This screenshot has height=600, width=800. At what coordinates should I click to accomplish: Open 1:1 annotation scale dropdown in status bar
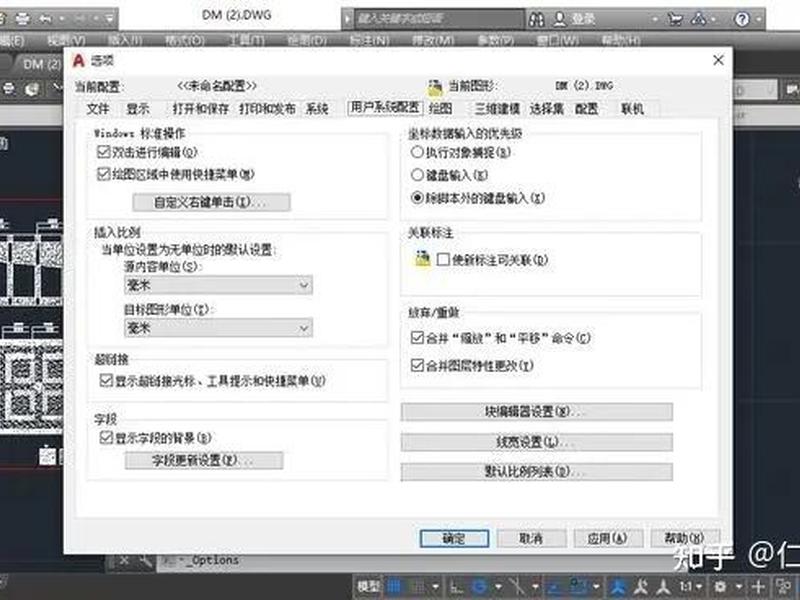pyautogui.click(x=691, y=587)
